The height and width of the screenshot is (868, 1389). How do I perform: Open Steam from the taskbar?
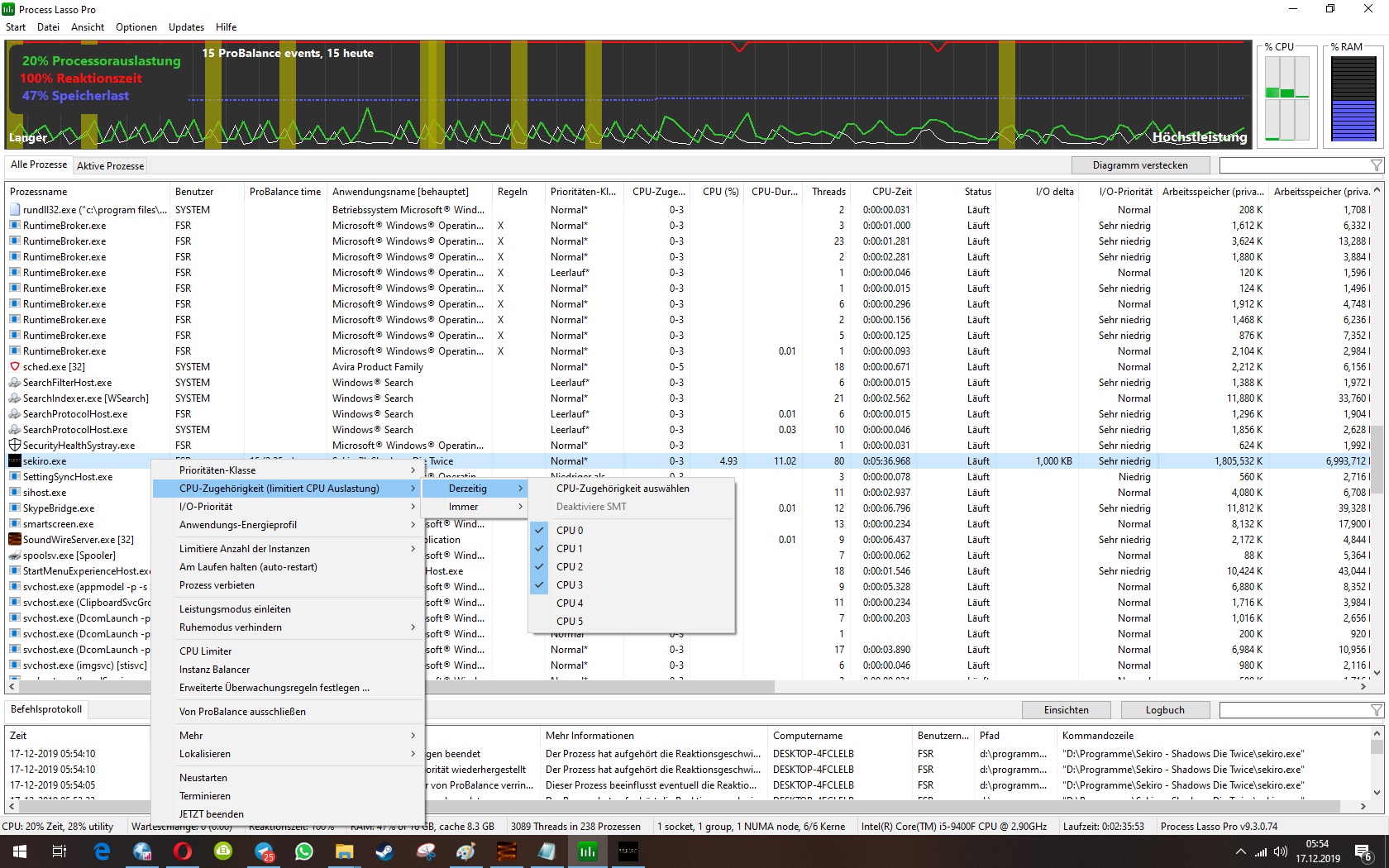click(x=384, y=851)
